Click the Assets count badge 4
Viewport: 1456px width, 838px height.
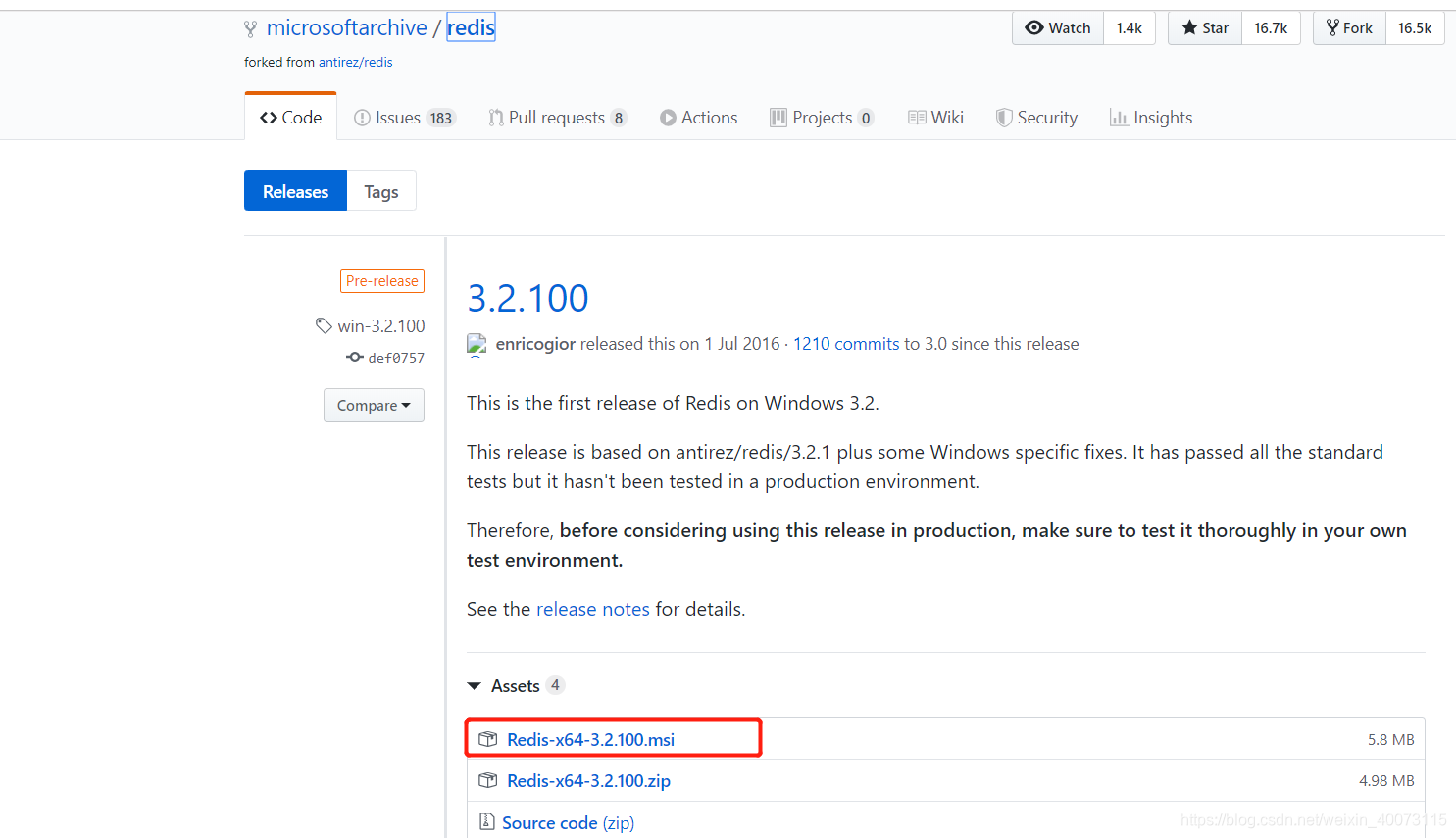(x=556, y=685)
